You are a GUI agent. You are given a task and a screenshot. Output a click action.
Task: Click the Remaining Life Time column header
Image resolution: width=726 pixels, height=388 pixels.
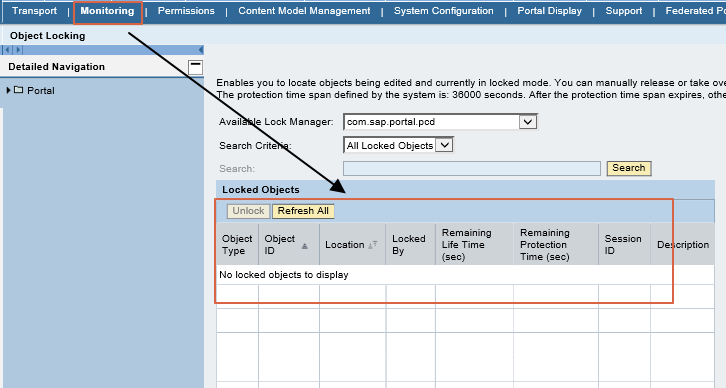click(x=474, y=244)
